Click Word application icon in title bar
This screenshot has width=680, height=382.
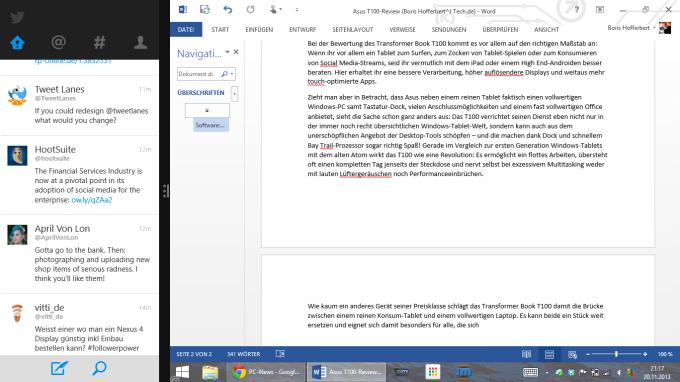coord(183,9)
